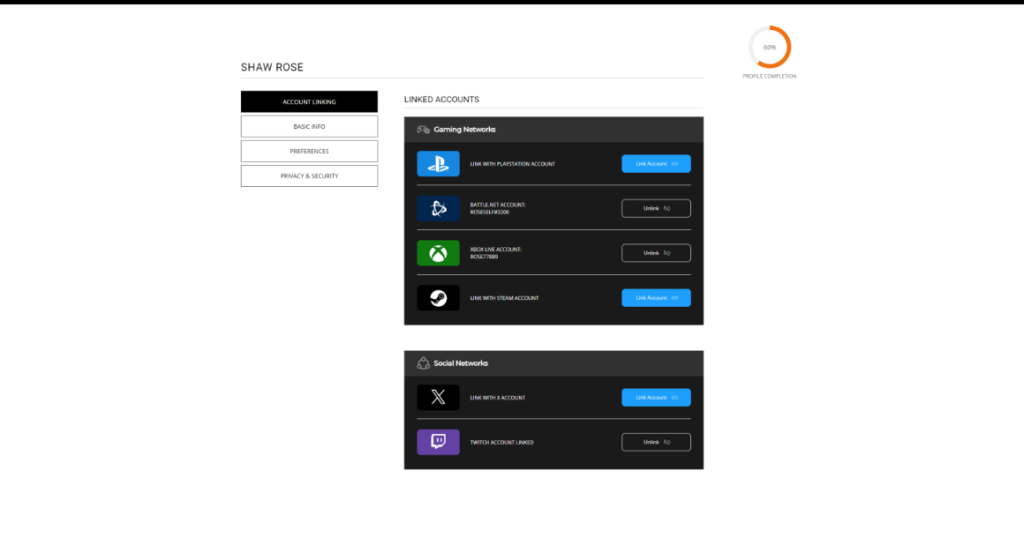Click the Gaming Networks controller icon
Image resolution: width=1024 pixels, height=538 pixels.
[x=423, y=129]
